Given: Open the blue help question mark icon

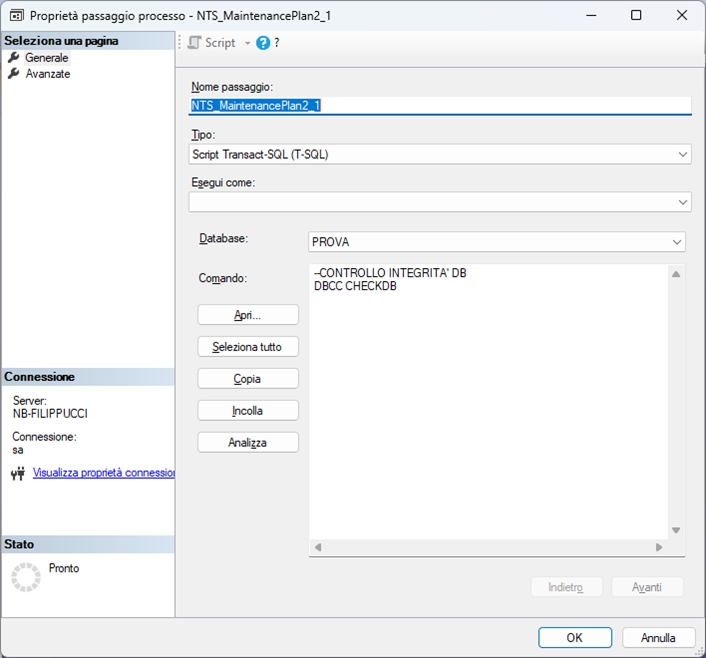Looking at the screenshot, I should click(263, 43).
